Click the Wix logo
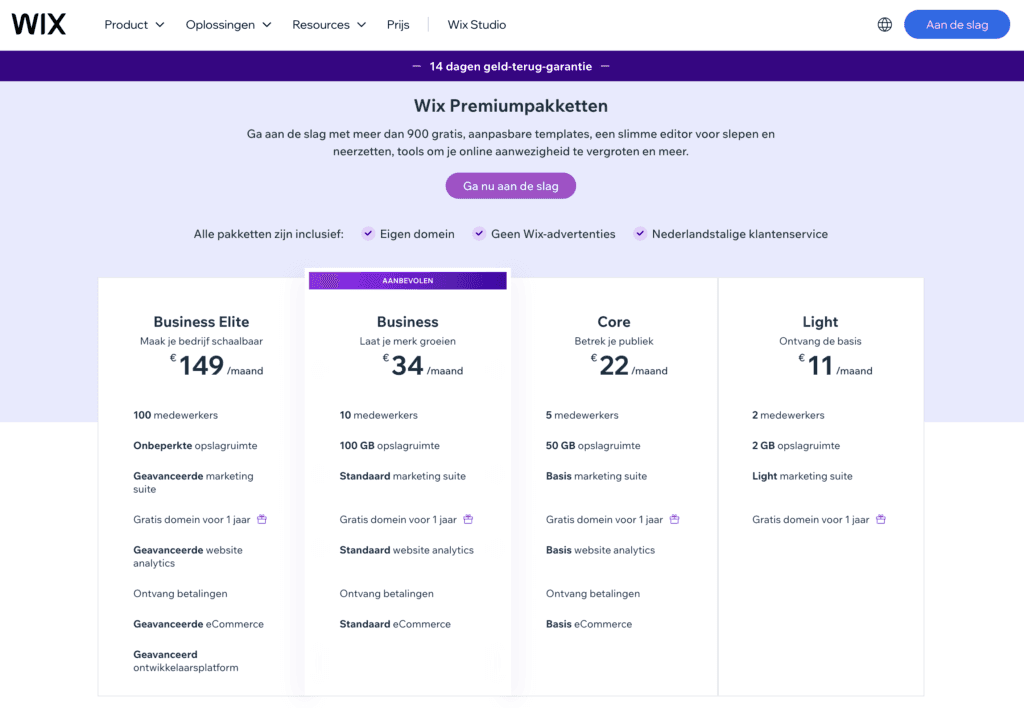 pyautogui.click(x=39, y=24)
